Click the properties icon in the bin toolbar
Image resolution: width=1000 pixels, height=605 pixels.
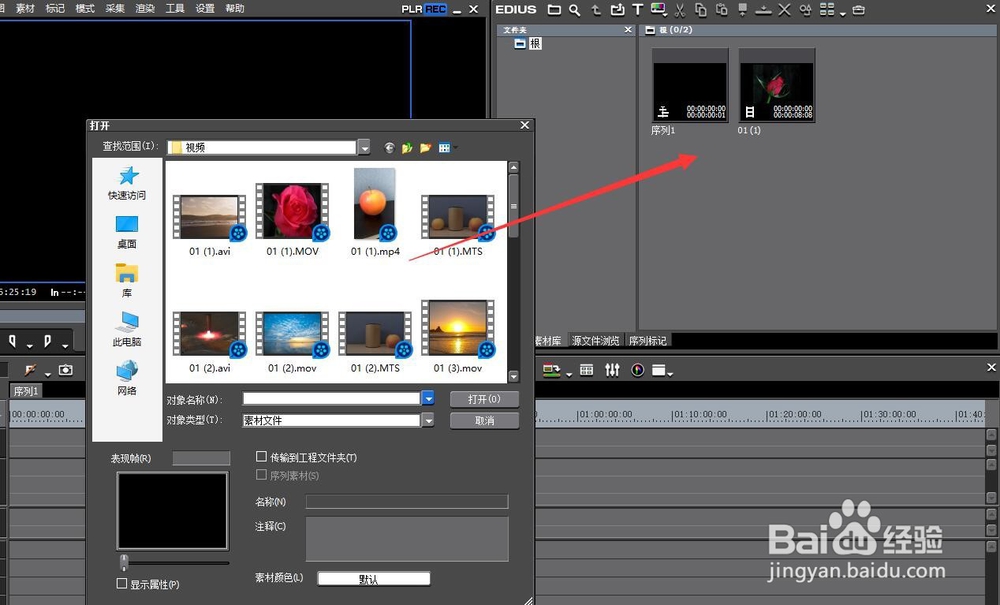coord(806,10)
